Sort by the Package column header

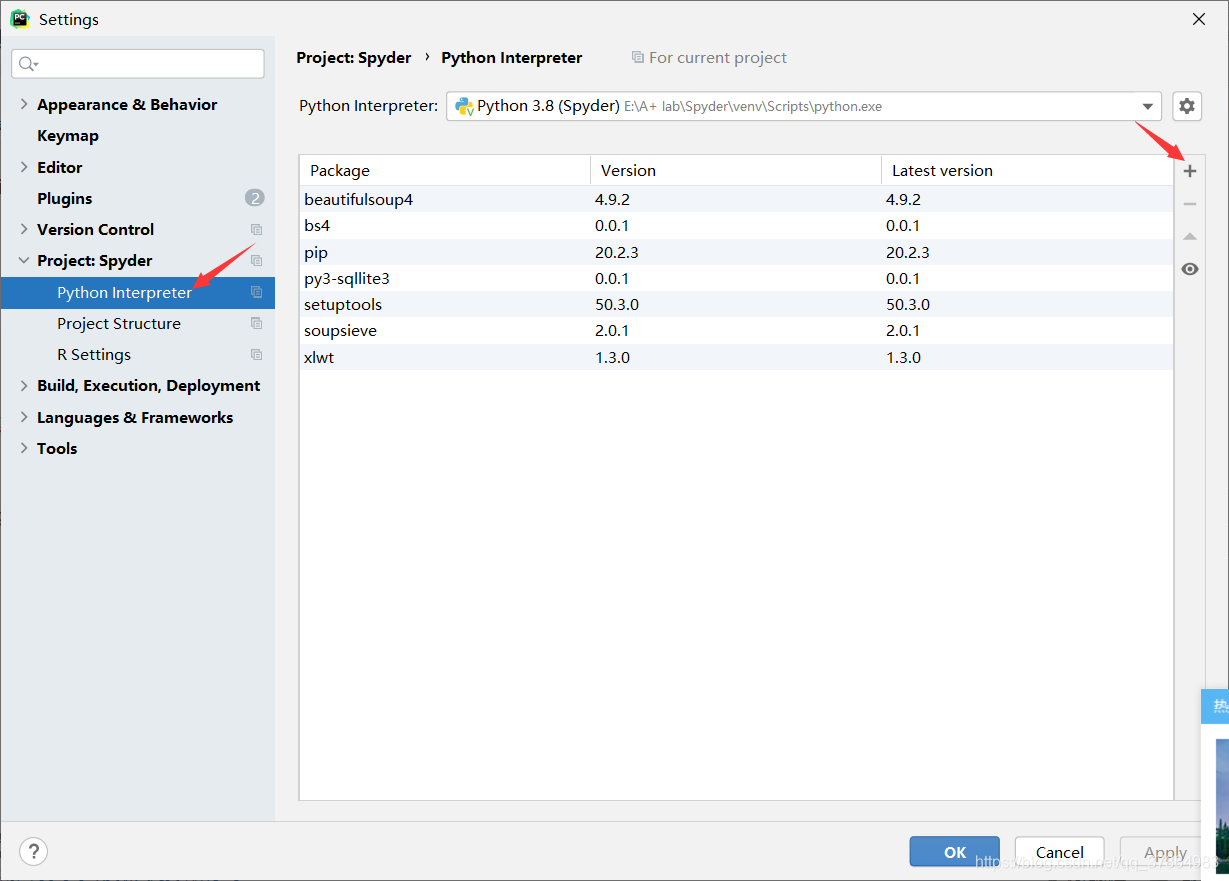pos(445,170)
